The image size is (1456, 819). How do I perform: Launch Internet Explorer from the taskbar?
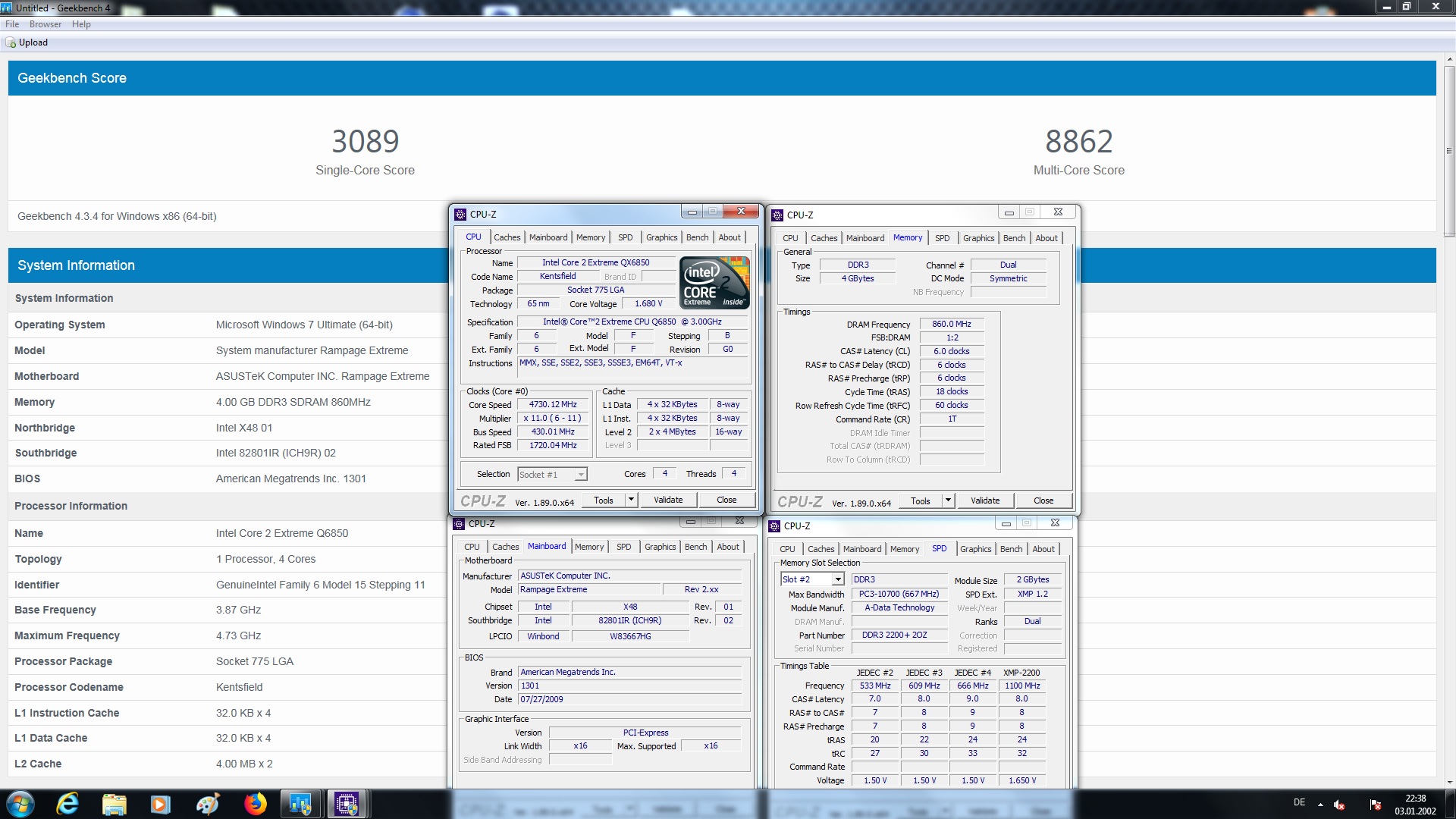coord(68,804)
